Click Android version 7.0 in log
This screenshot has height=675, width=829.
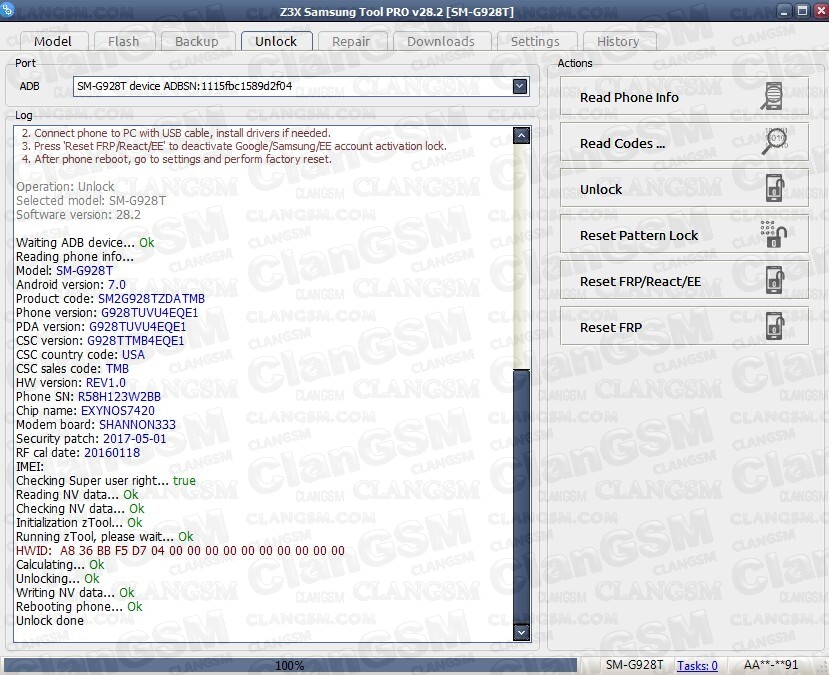(117, 284)
